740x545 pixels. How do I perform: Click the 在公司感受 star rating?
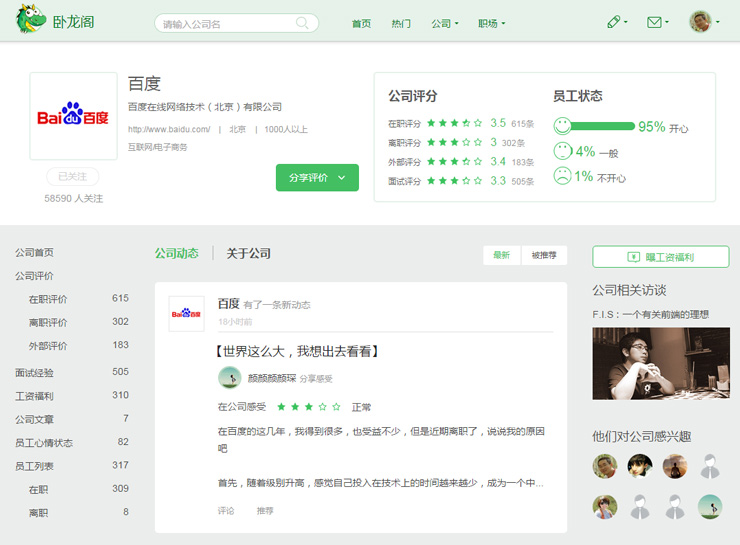(309, 407)
